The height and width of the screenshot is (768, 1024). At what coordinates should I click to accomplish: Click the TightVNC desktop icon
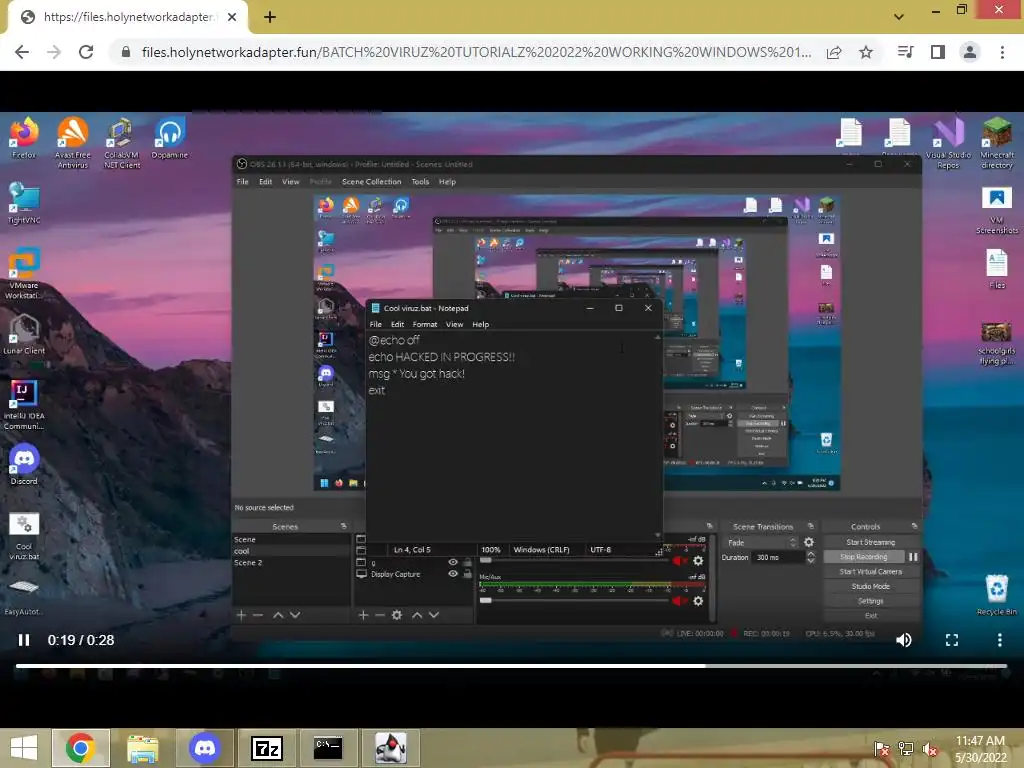coord(24,203)
